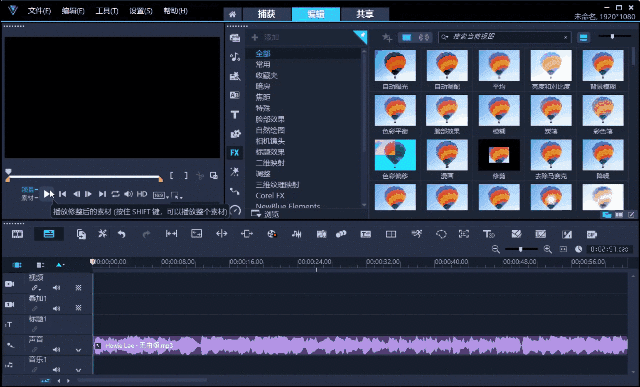Open the resize/crop mode dropdown in preview
Viewport: 640px width, 387px height.
coord(177,195)
